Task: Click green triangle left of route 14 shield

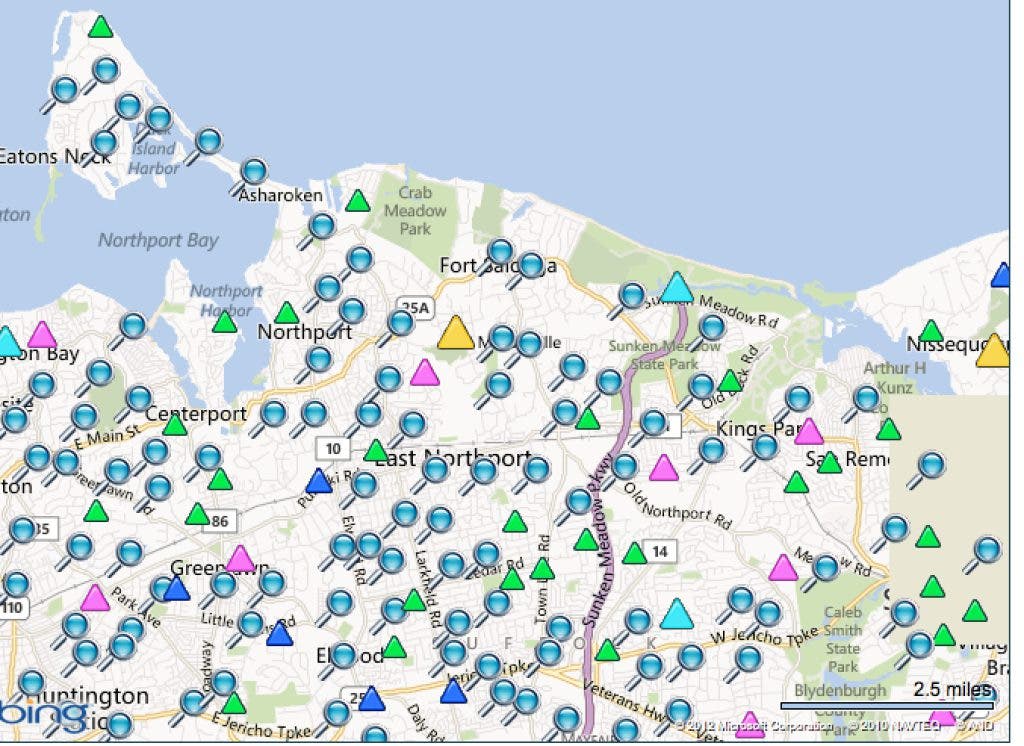Action: coord(634,553)
